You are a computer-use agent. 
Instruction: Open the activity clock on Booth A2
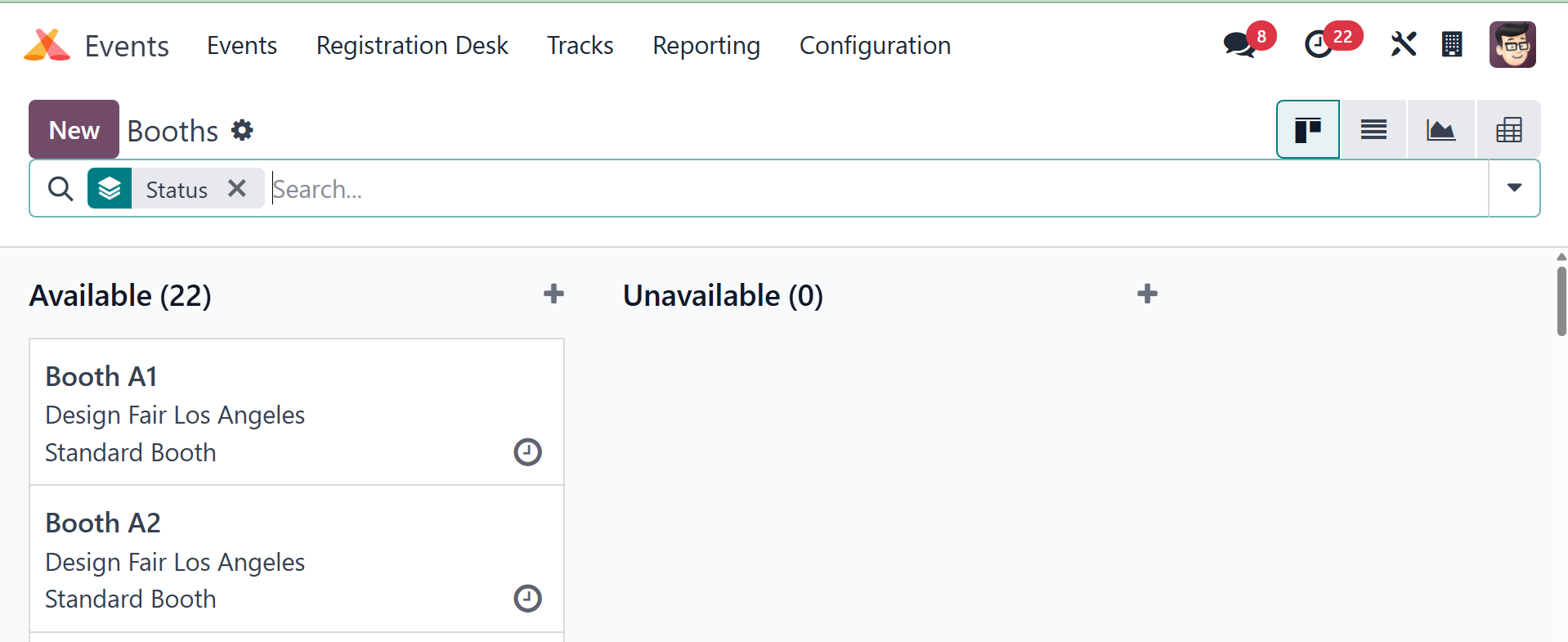click(527, 599)
